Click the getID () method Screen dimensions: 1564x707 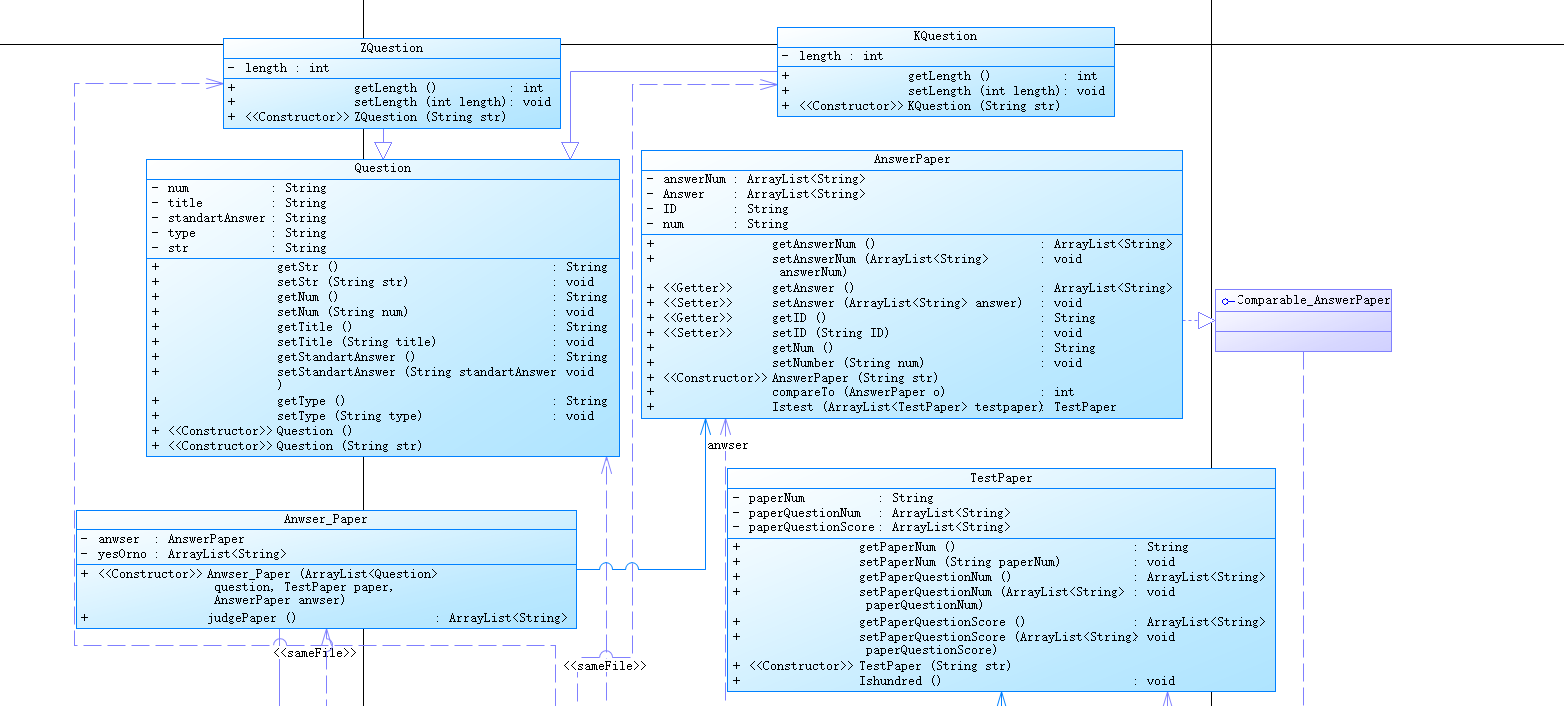click(x=799, y=318)
